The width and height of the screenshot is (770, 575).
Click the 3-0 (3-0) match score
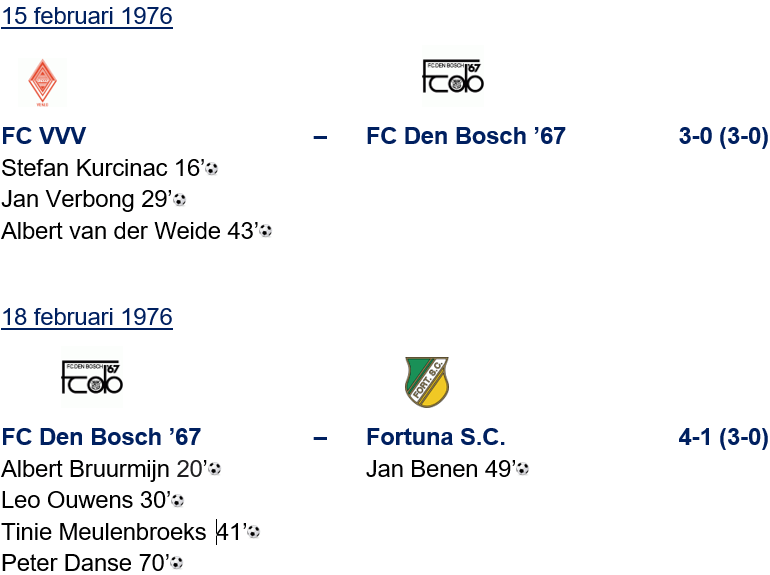tap(723, 136)
